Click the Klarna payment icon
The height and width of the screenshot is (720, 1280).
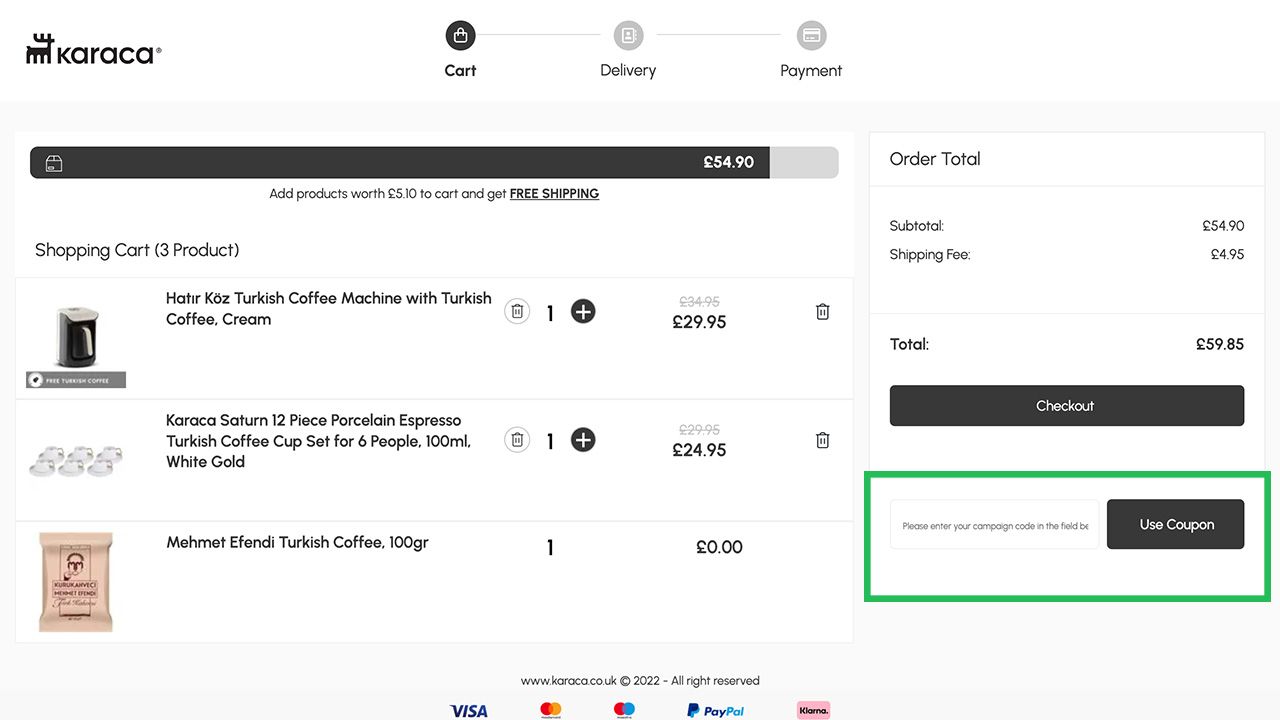click(x=814, y=711)
